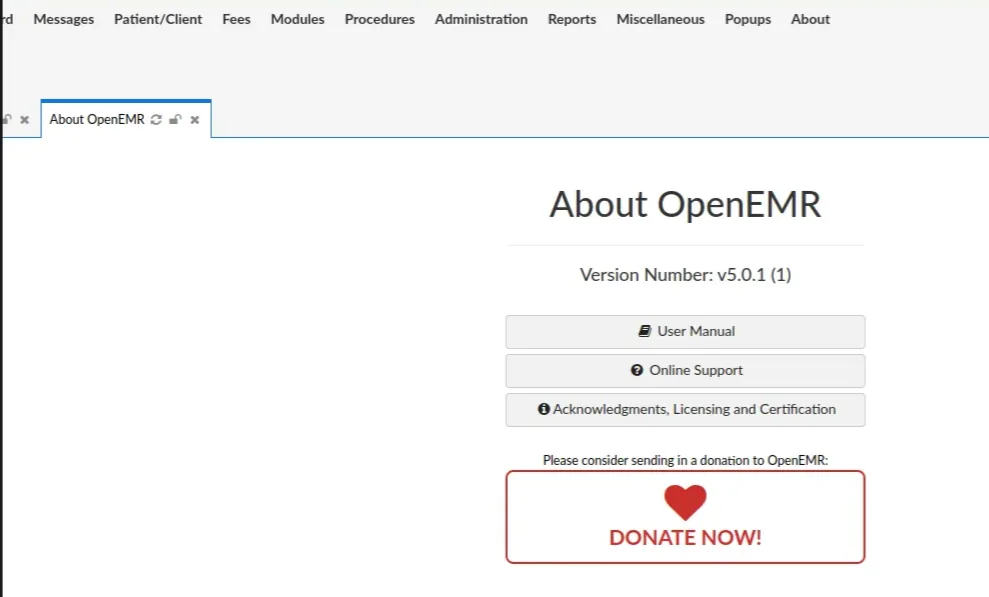Toggle lock on About OpenEMR tab
The height and width of the screenshot is (597, 989).
175,120
